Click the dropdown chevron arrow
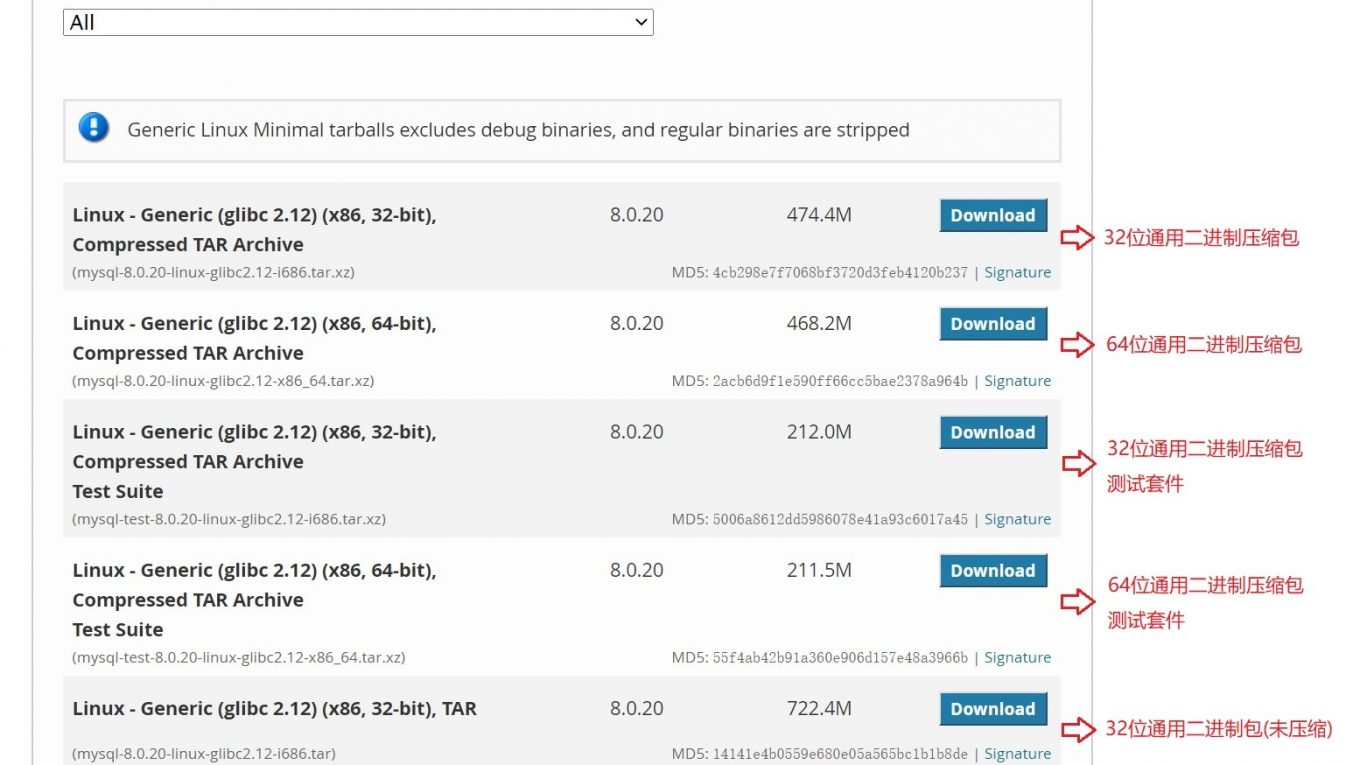 [641, 22]
